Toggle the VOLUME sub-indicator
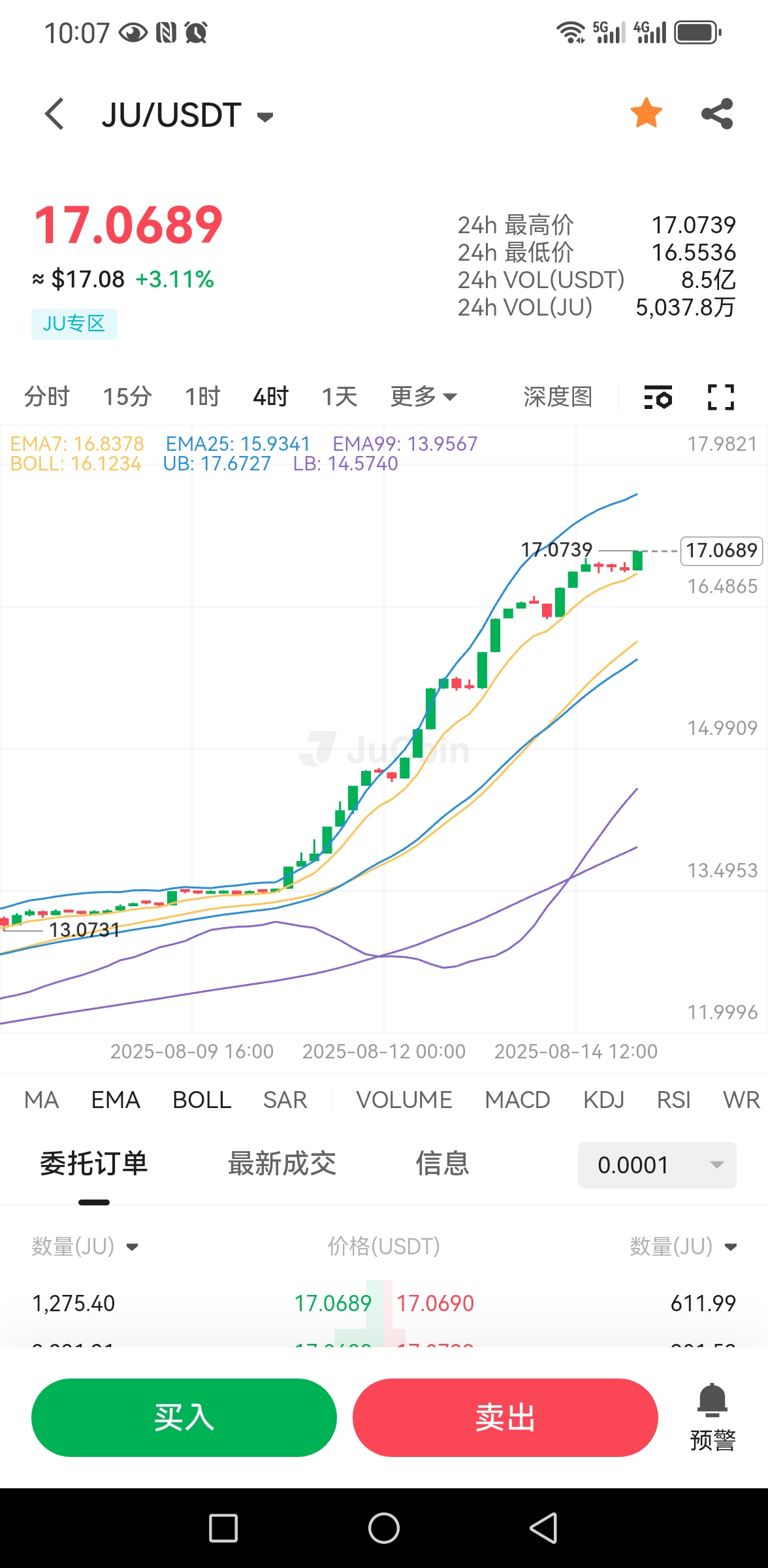Image resolution: width=768 pixels, height=1568 pixels. [404, 1100]
